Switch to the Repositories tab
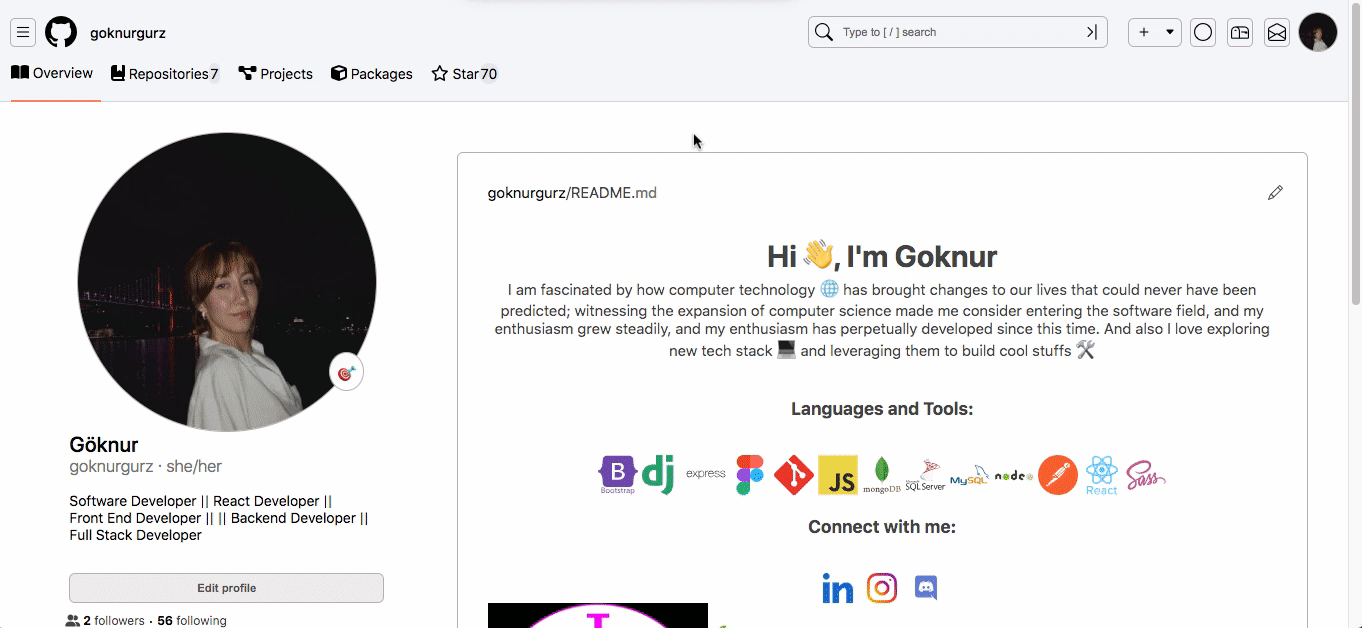The image size is (1362, 628). [x=165, y=74]
